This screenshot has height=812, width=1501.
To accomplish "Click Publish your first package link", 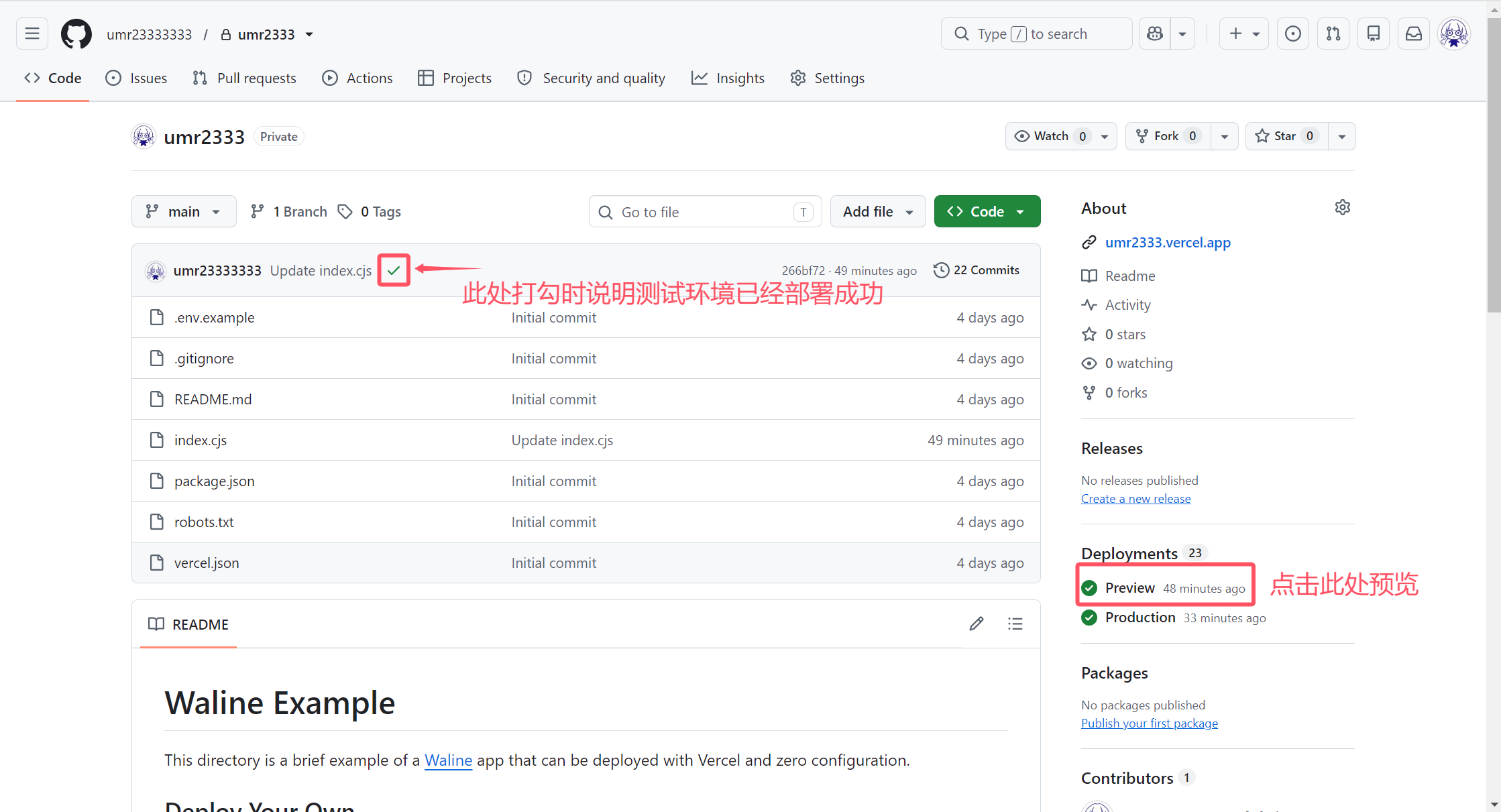I will [x=1150, y=723].
